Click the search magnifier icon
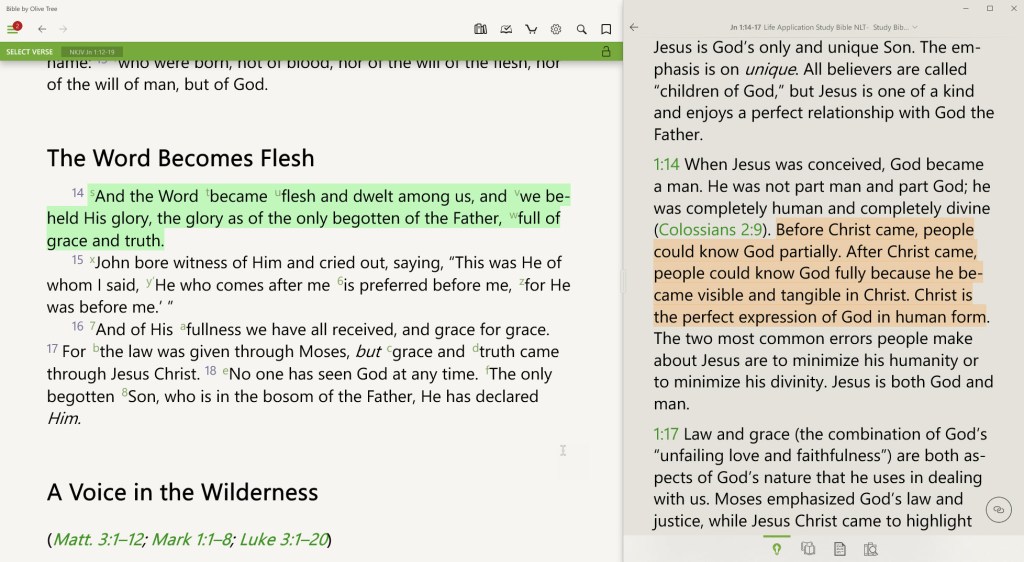This screenshot has width=1024, height=562. click(581, 29)
